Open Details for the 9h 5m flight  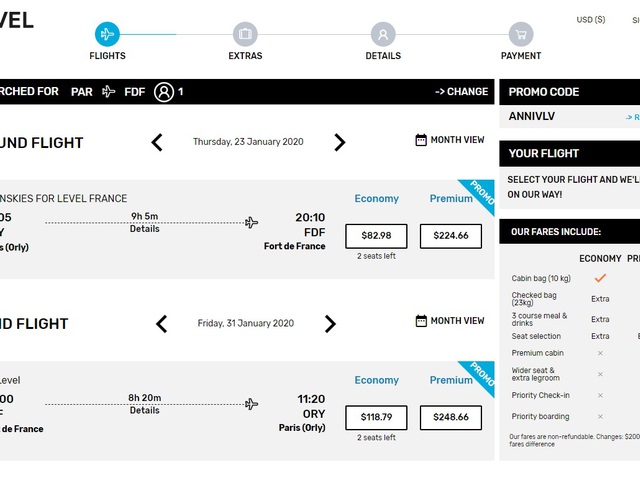(x=144, y=229)
